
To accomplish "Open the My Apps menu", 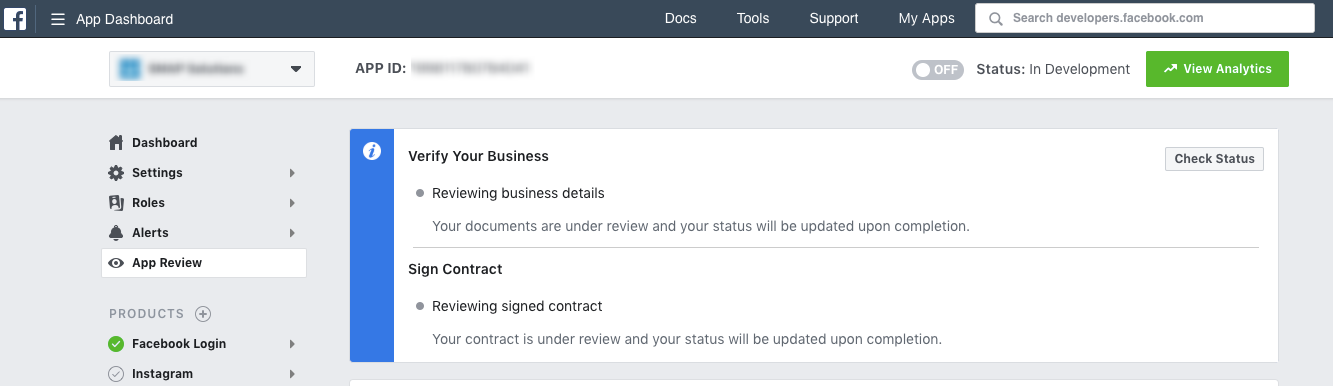I will pos(927,18).
